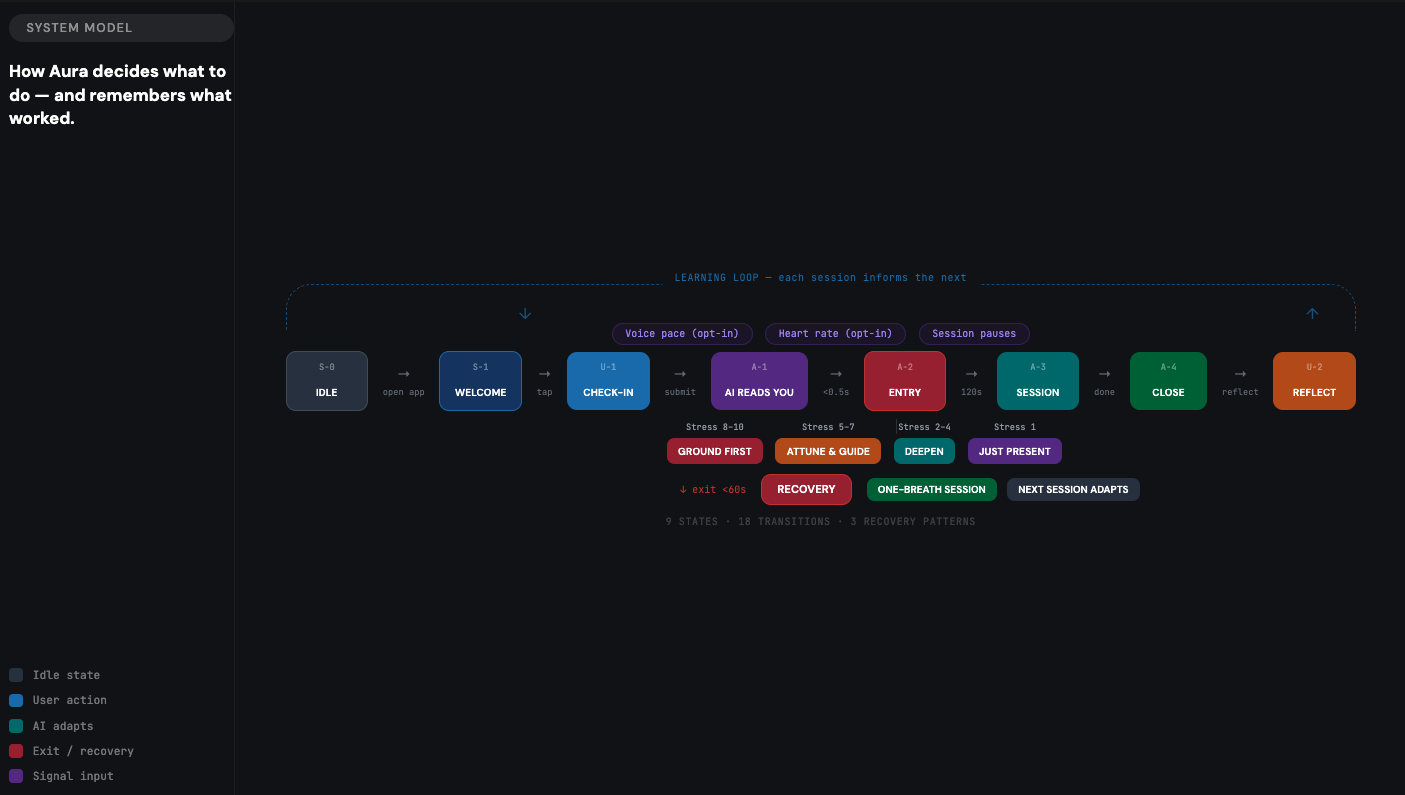
Task: Expand the submit transition arrow
Action: pos(679,381)
